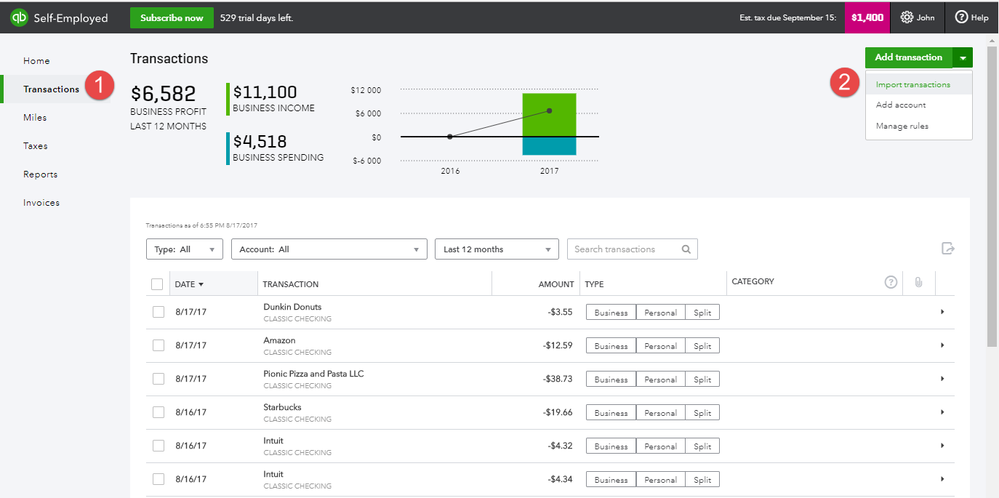Check the select-all checkbox in the table header

coord(157,284)
